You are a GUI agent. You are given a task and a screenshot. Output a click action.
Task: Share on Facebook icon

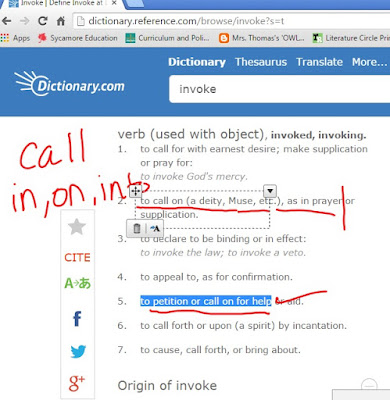tap(77, 318)
